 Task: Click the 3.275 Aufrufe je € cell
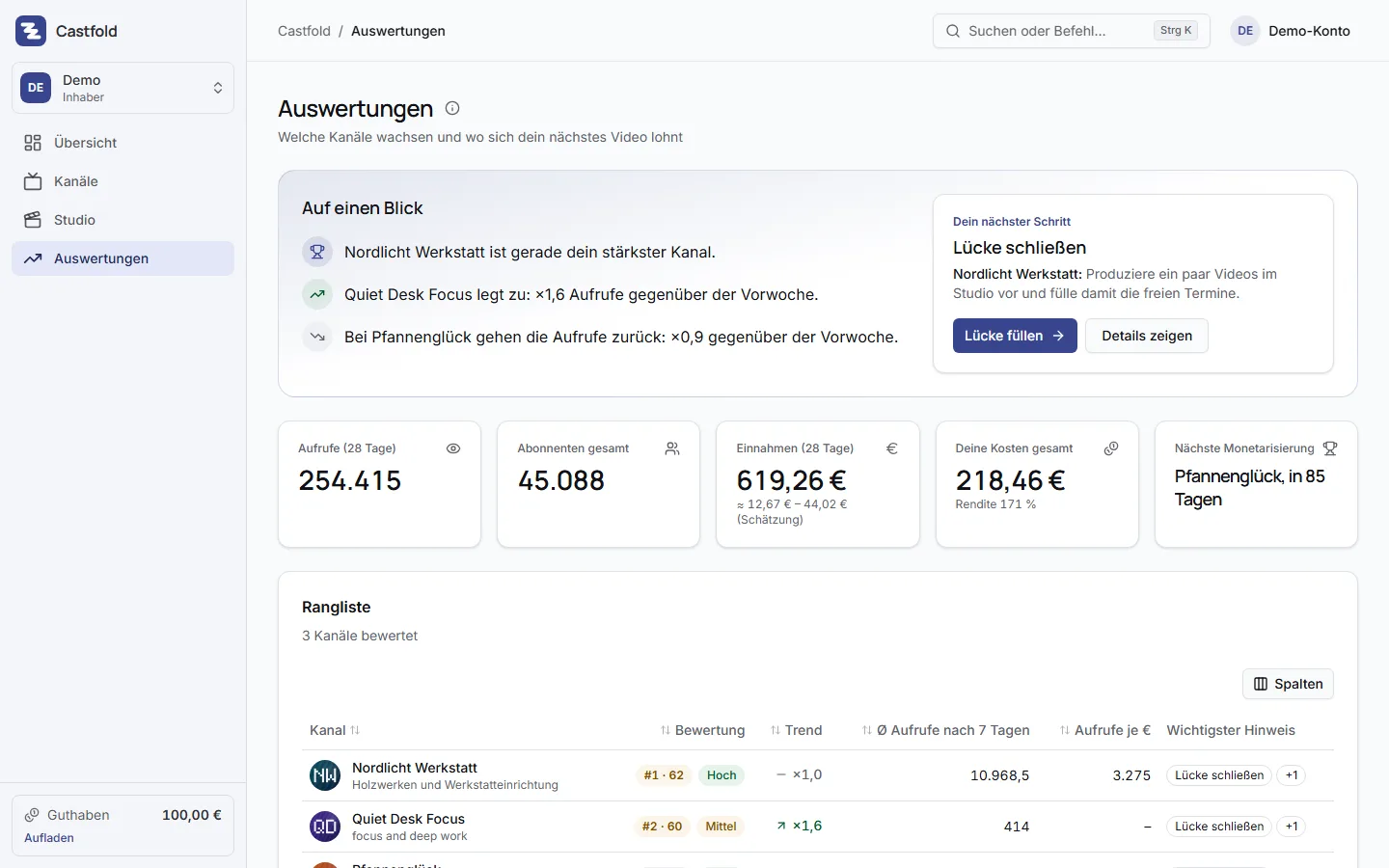pos(1131,775)
